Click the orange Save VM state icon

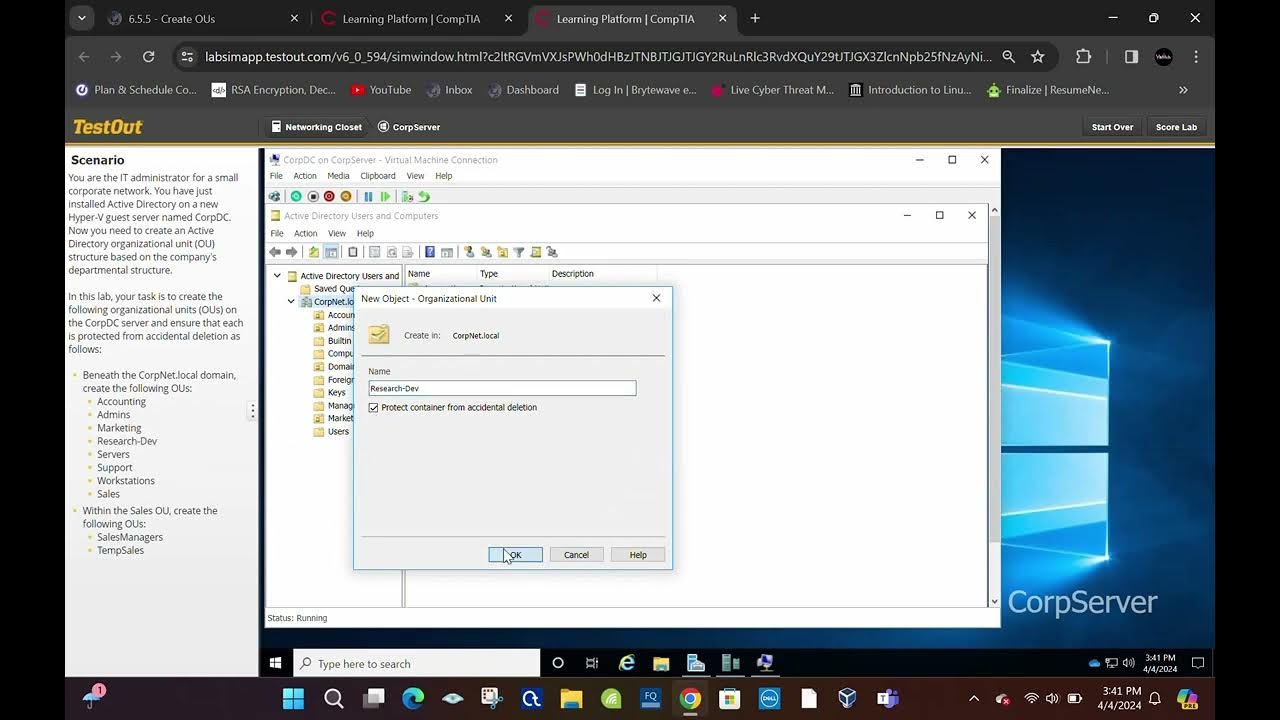pos(346,196)
